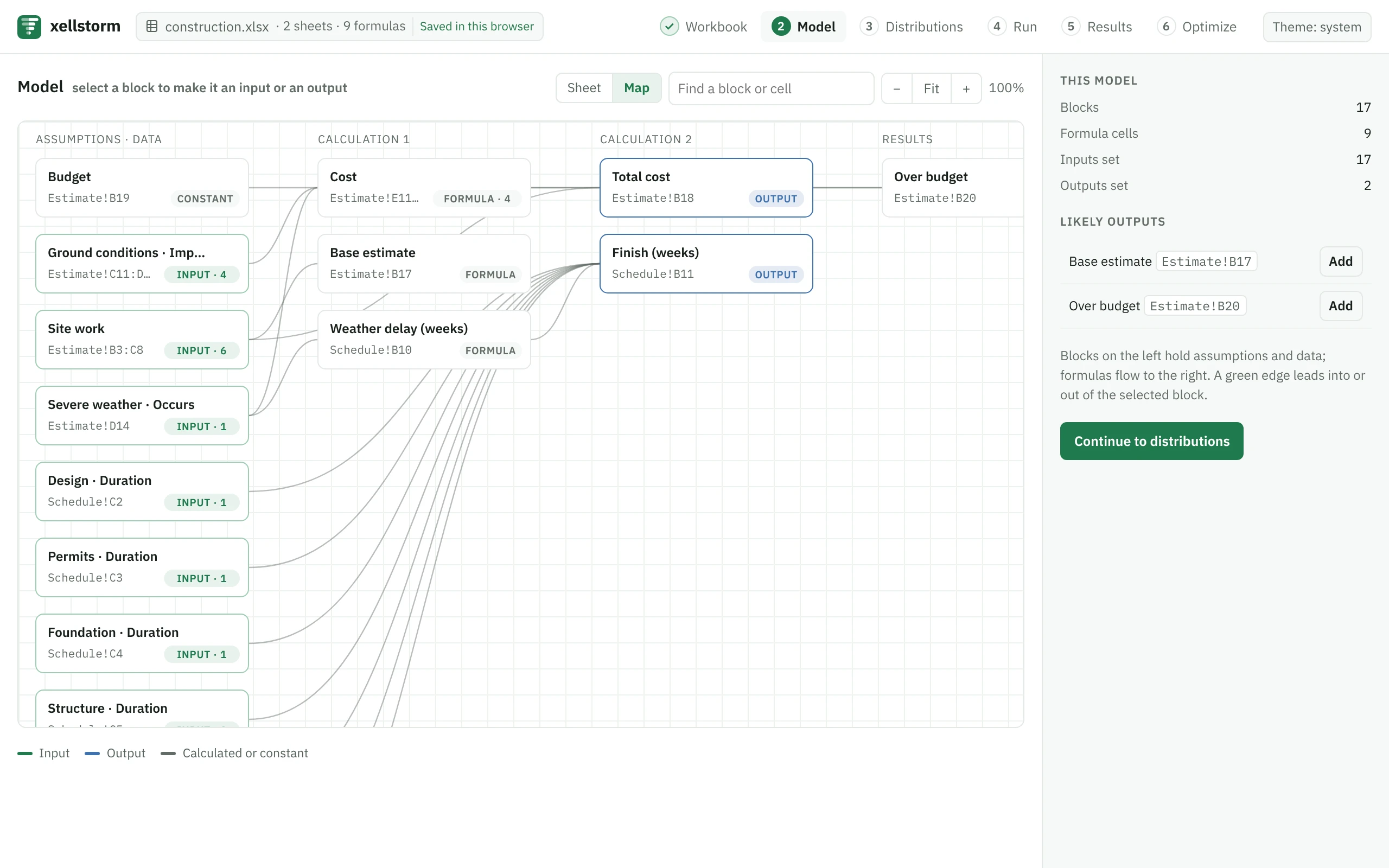Select the Foundation · Duration block
Screen dimensions: 1389x868
point(142,643)
